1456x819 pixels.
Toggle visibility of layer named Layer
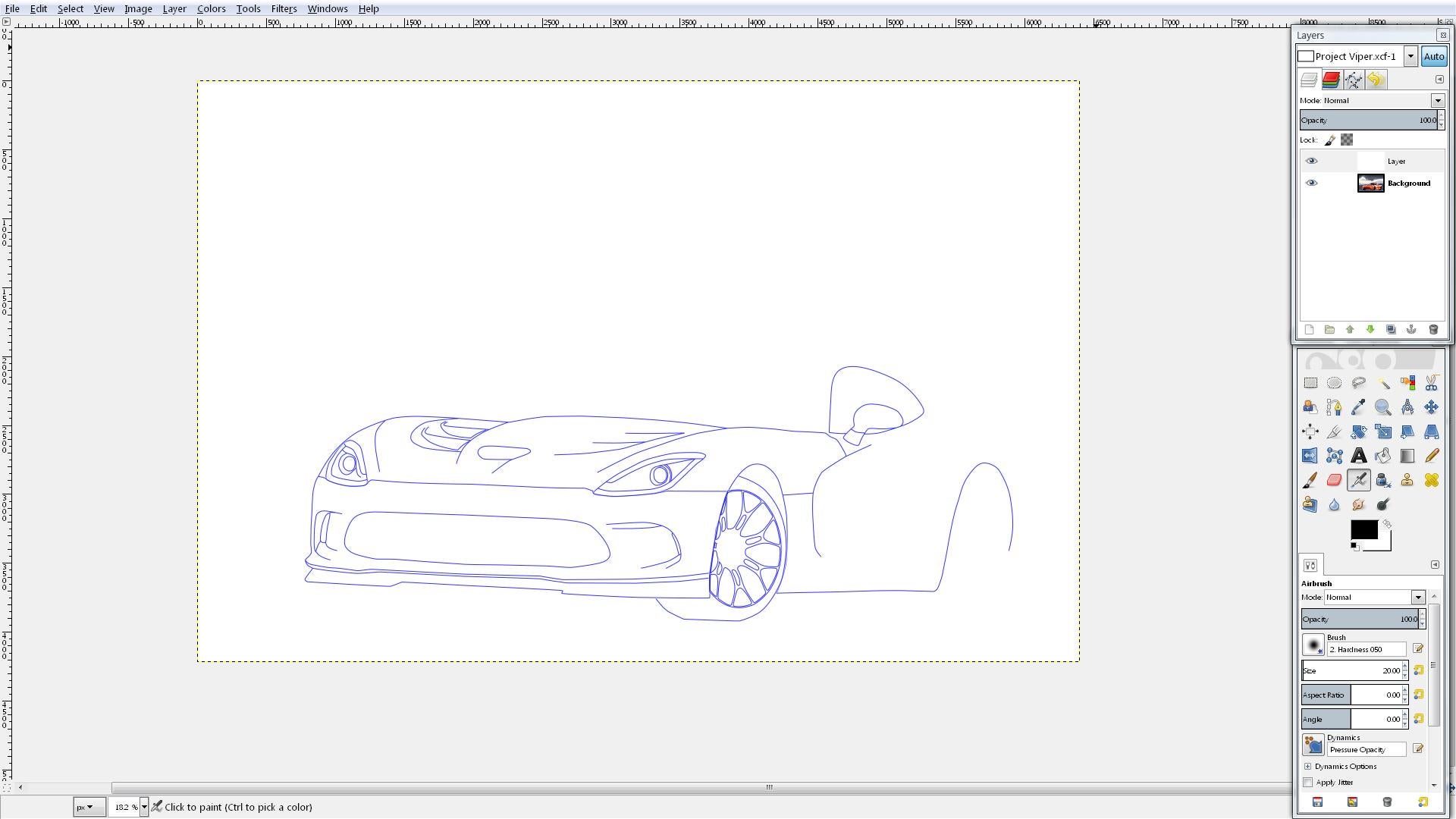1311,161
